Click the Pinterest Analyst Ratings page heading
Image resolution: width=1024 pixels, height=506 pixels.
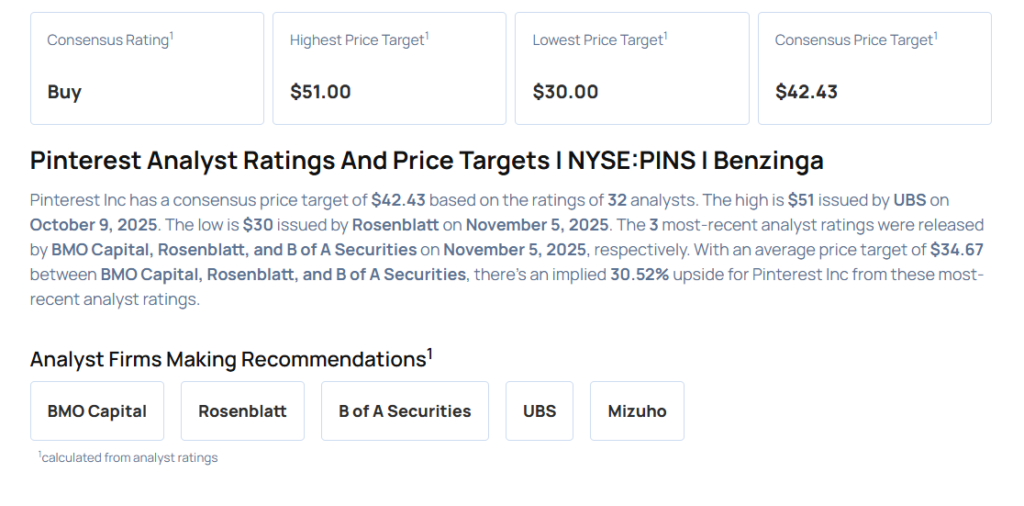tap(427, 160)
